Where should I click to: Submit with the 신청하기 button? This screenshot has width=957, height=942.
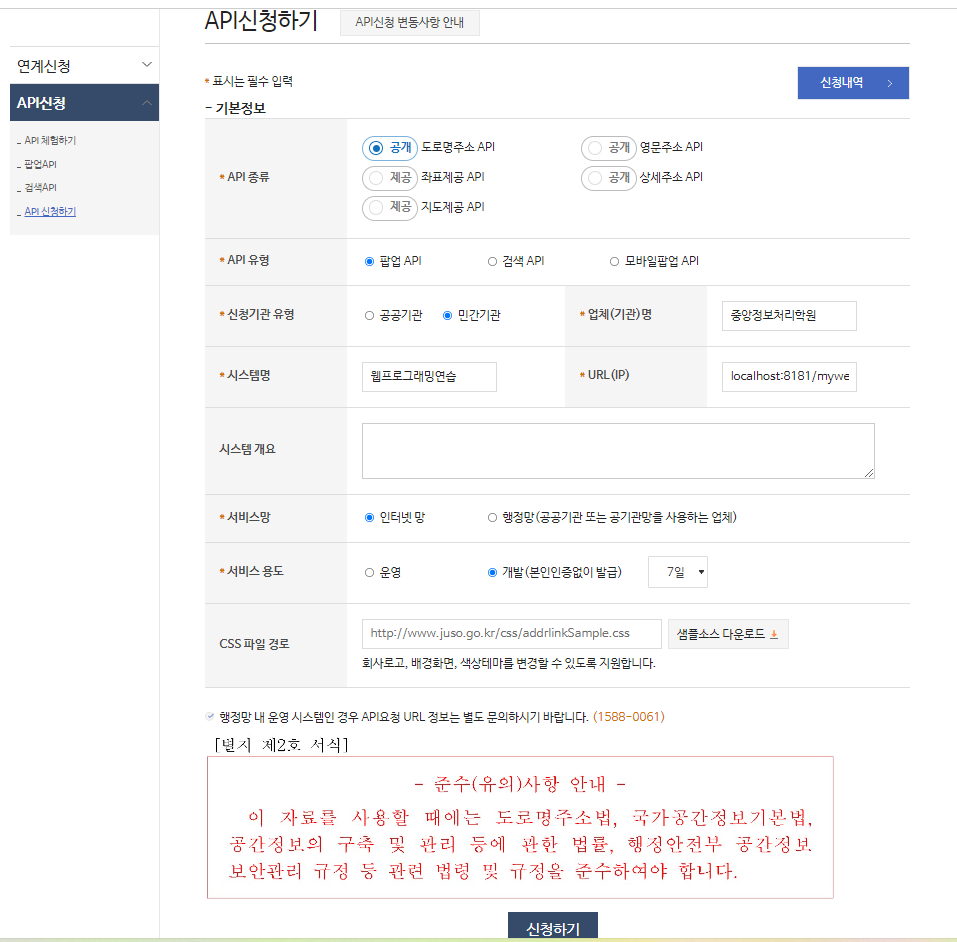(x=553, y=927)
